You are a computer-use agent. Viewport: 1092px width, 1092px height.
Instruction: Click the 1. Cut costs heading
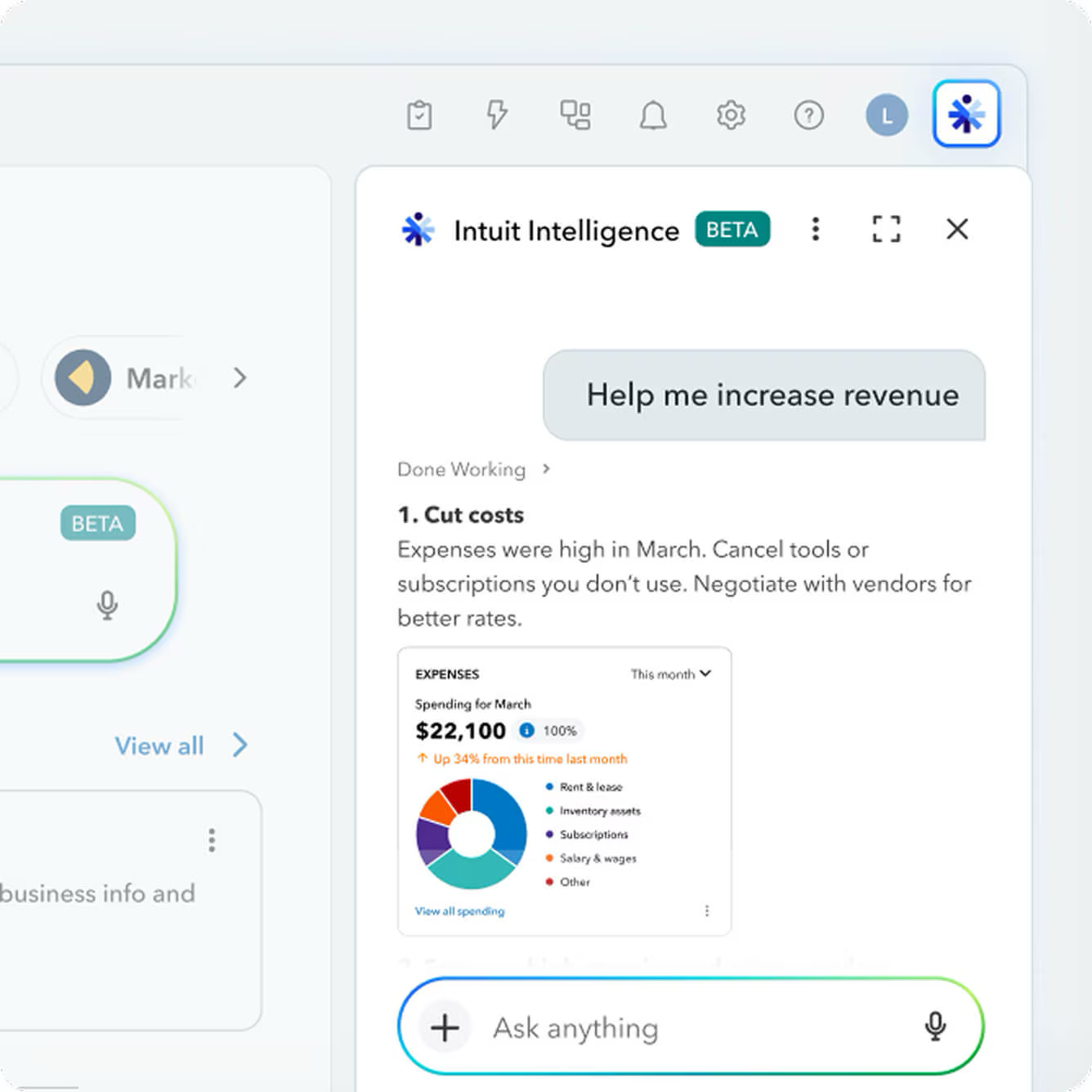(460, 515)
